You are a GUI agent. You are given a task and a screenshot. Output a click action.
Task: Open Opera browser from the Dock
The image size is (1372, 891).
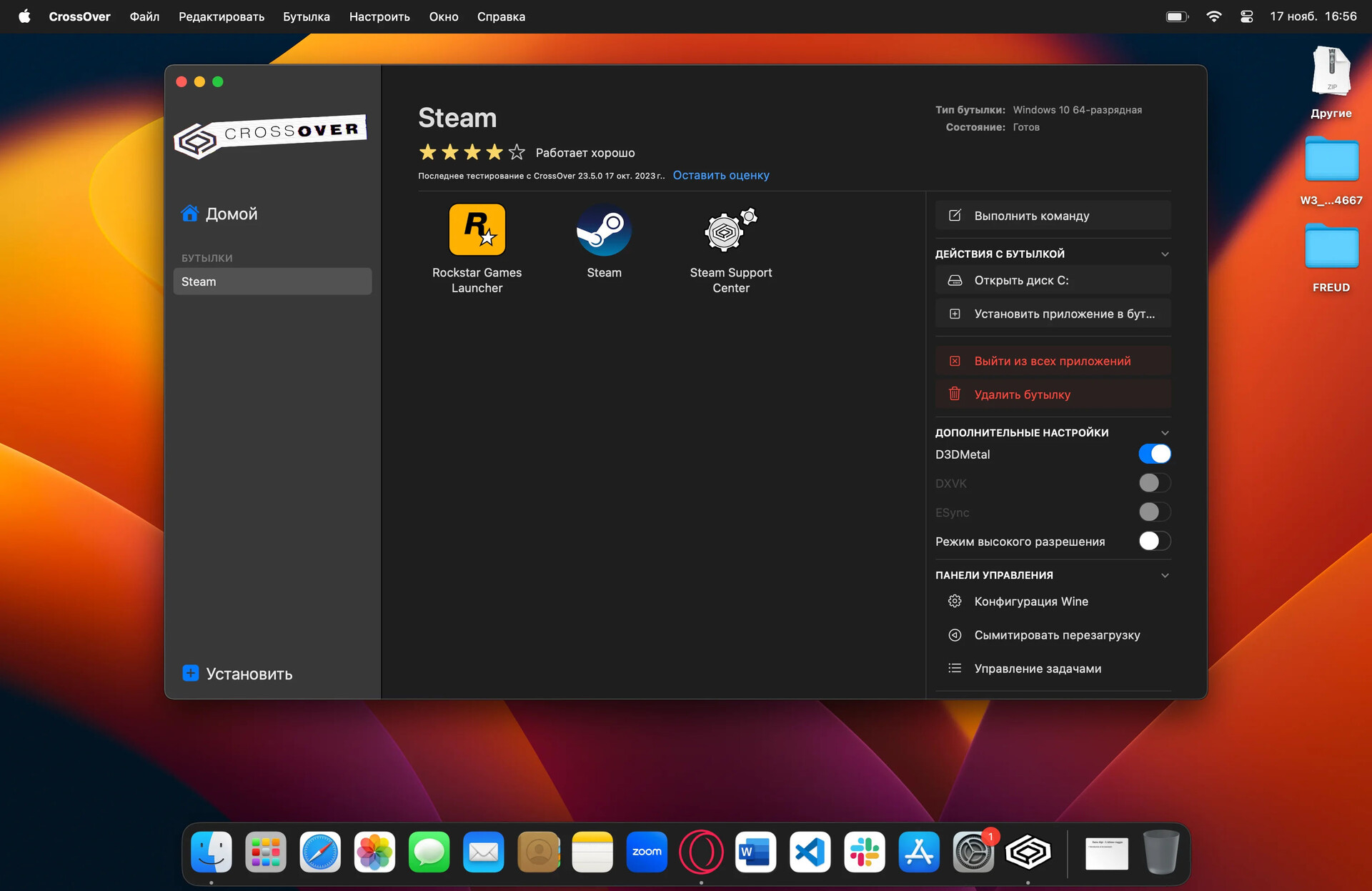coord(701,852)
